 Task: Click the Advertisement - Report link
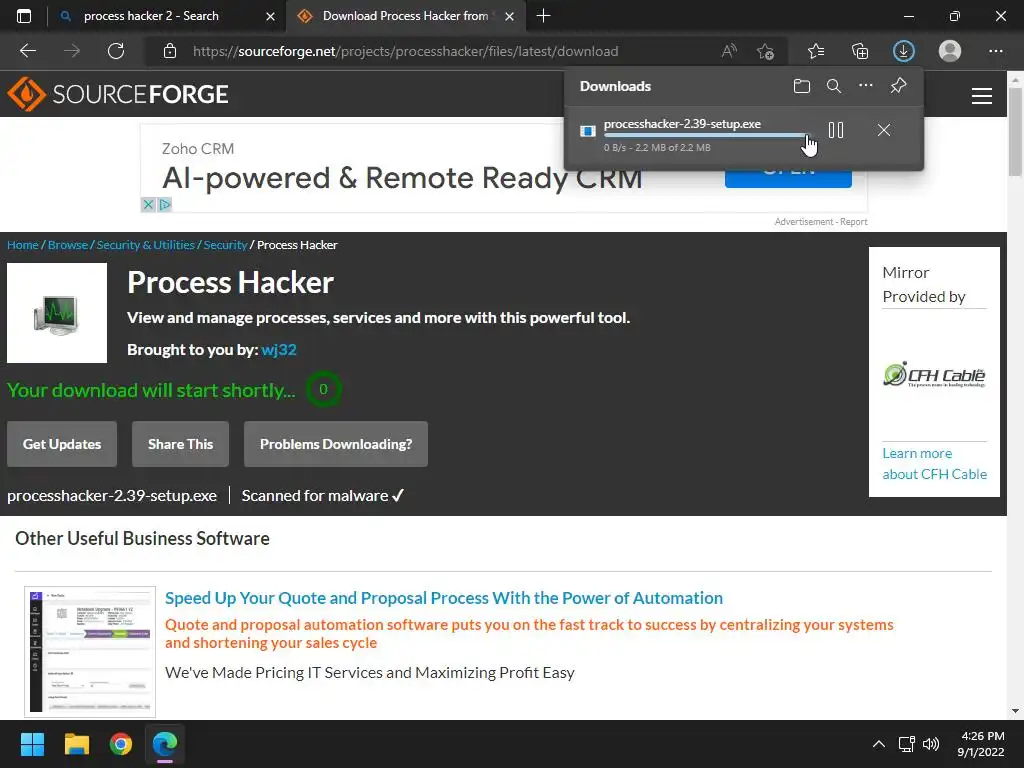click(x=821, y=222)
